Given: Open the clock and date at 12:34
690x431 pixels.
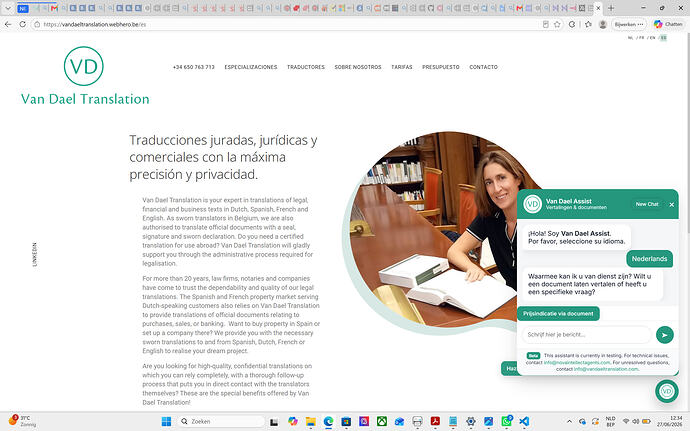Looking at the screenshot, I should click(x=670, y=421).
